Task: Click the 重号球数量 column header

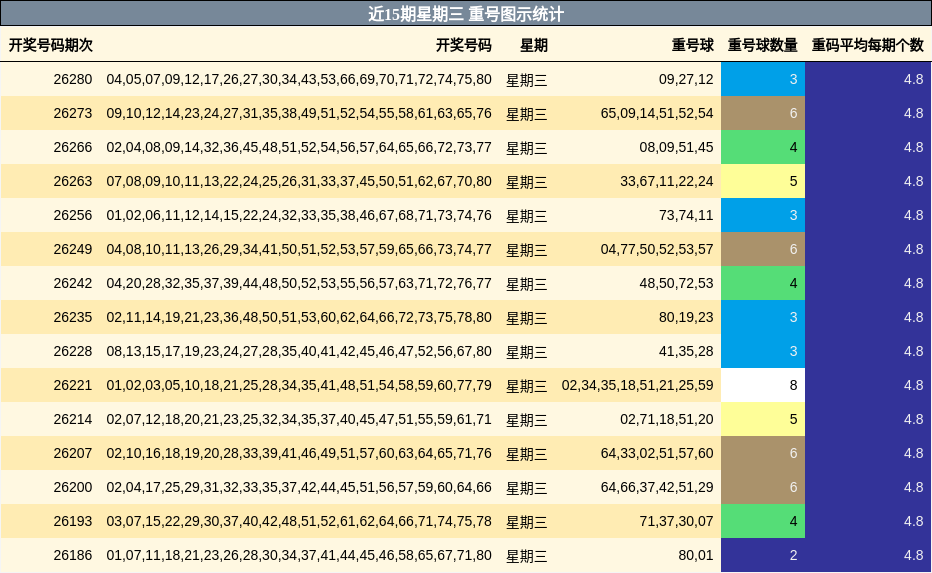Action: click(763, 45)
